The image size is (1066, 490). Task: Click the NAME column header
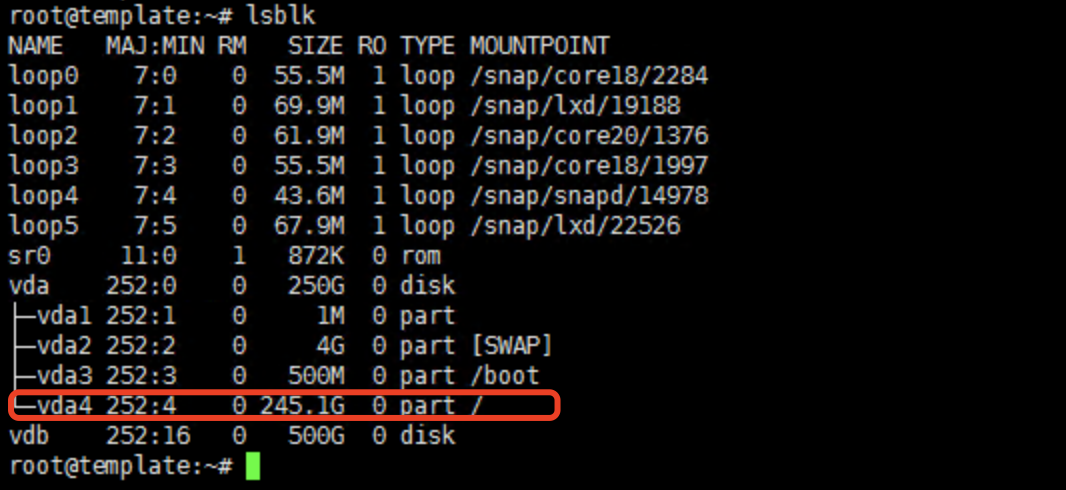pos(36,46)
